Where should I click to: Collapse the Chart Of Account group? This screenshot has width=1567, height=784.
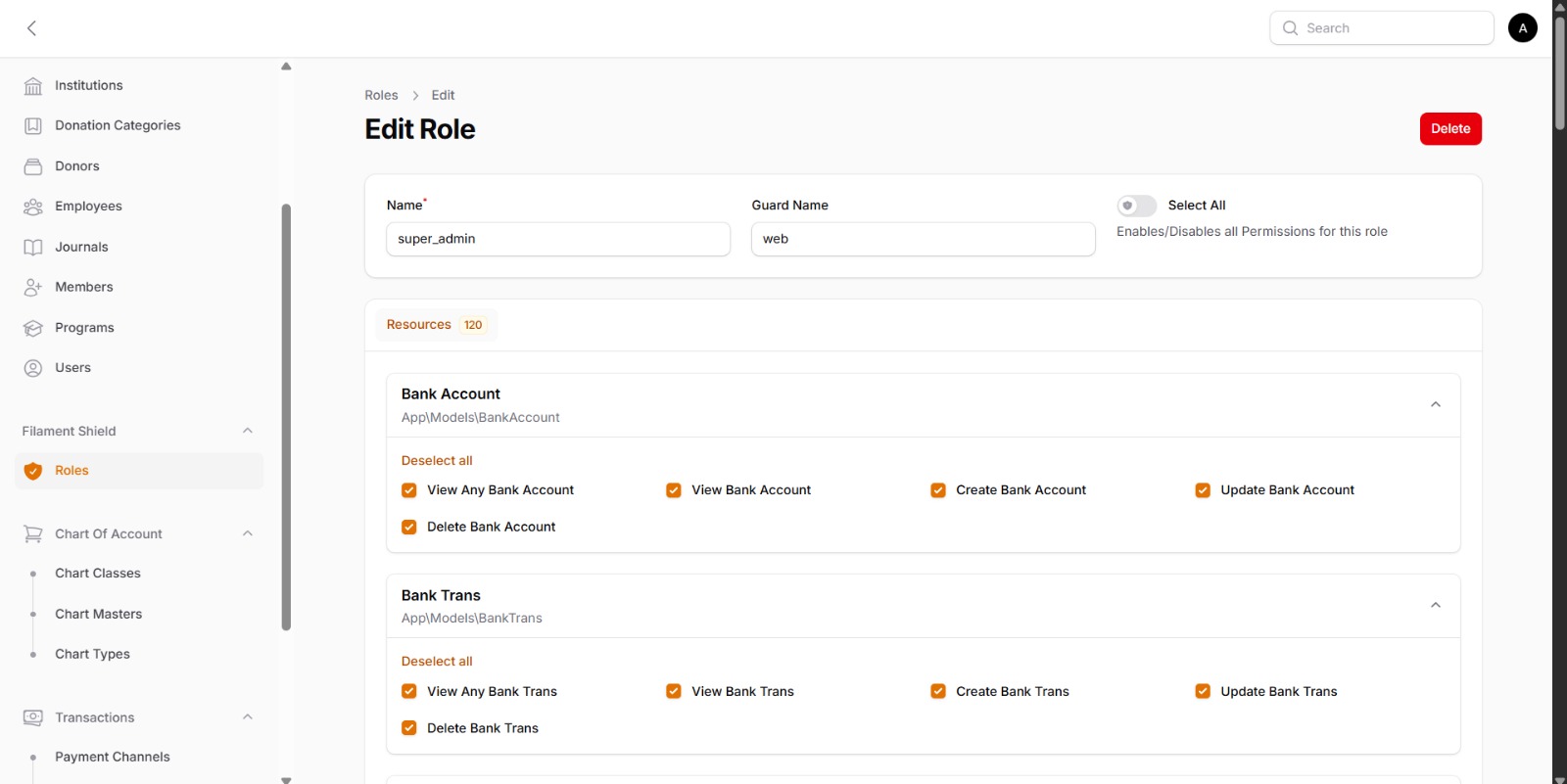tap(248, 533)
